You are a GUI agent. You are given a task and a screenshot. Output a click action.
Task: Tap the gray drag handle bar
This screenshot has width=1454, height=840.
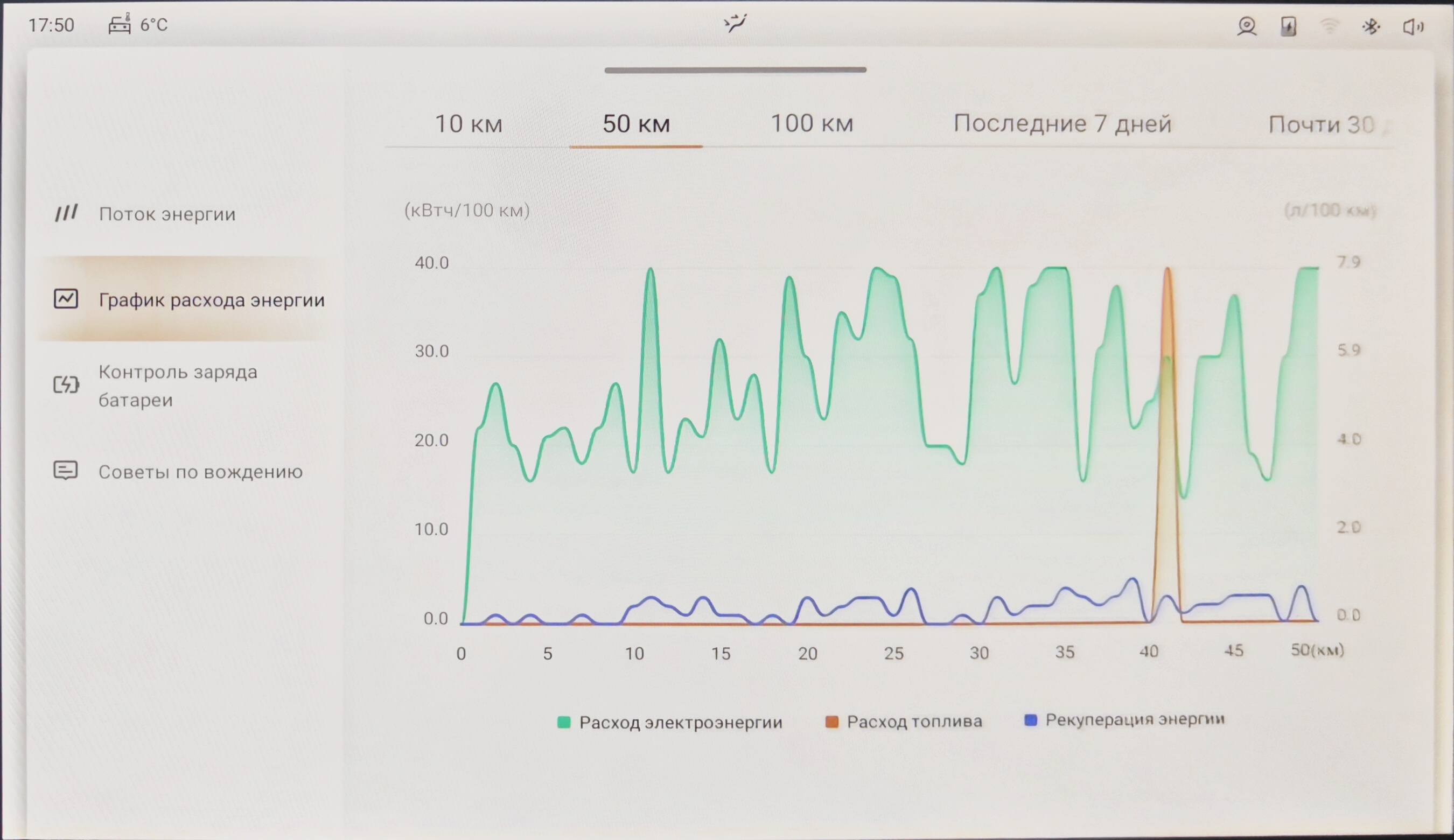click(x=735, y=70)
